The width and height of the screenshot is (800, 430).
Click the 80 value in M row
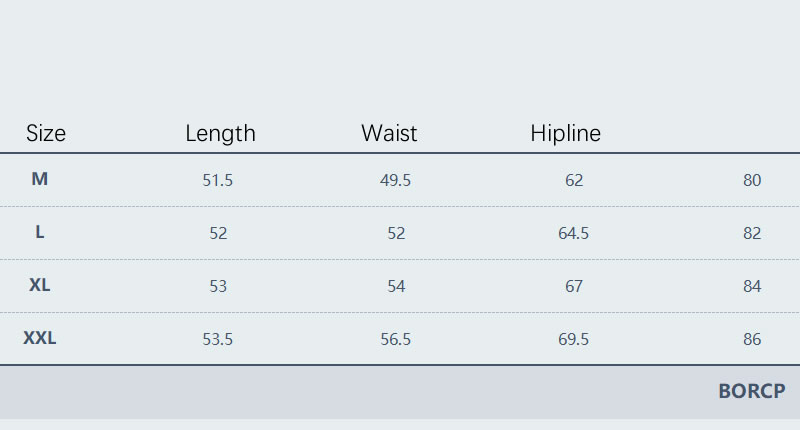(x=753, y=181)
